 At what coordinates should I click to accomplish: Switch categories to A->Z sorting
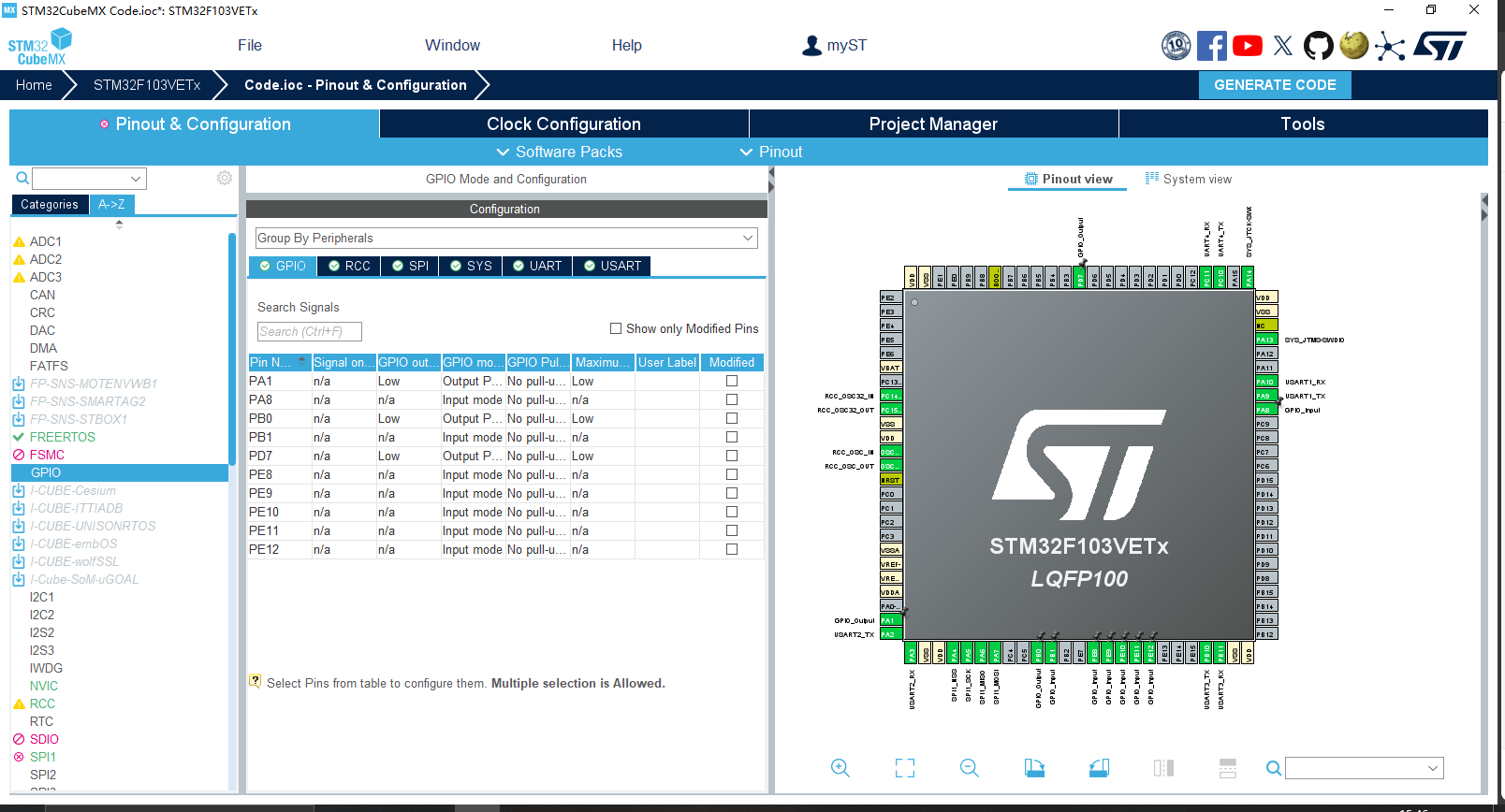click(111, 204)
